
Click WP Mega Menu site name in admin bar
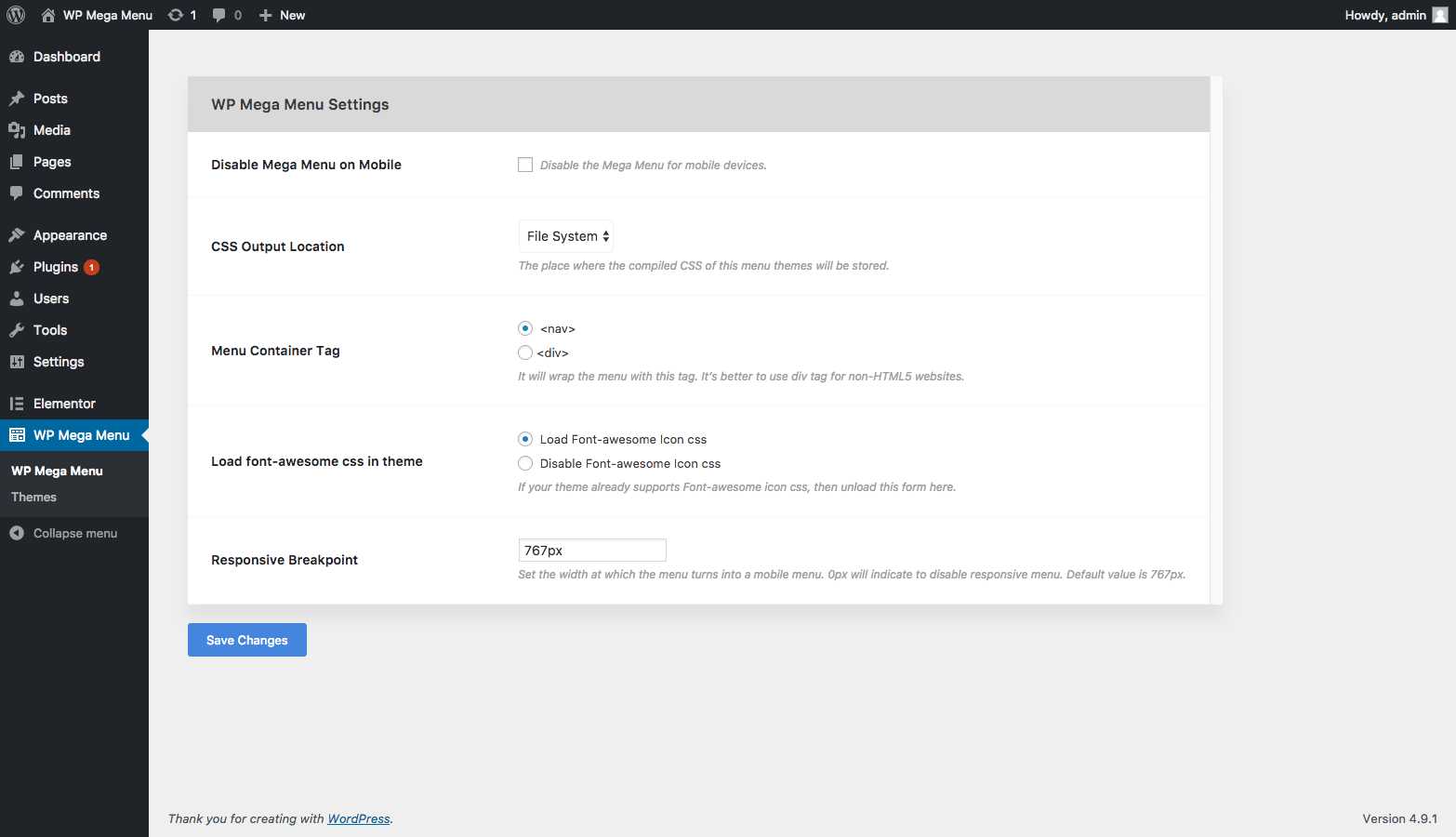tap(108, 15)
